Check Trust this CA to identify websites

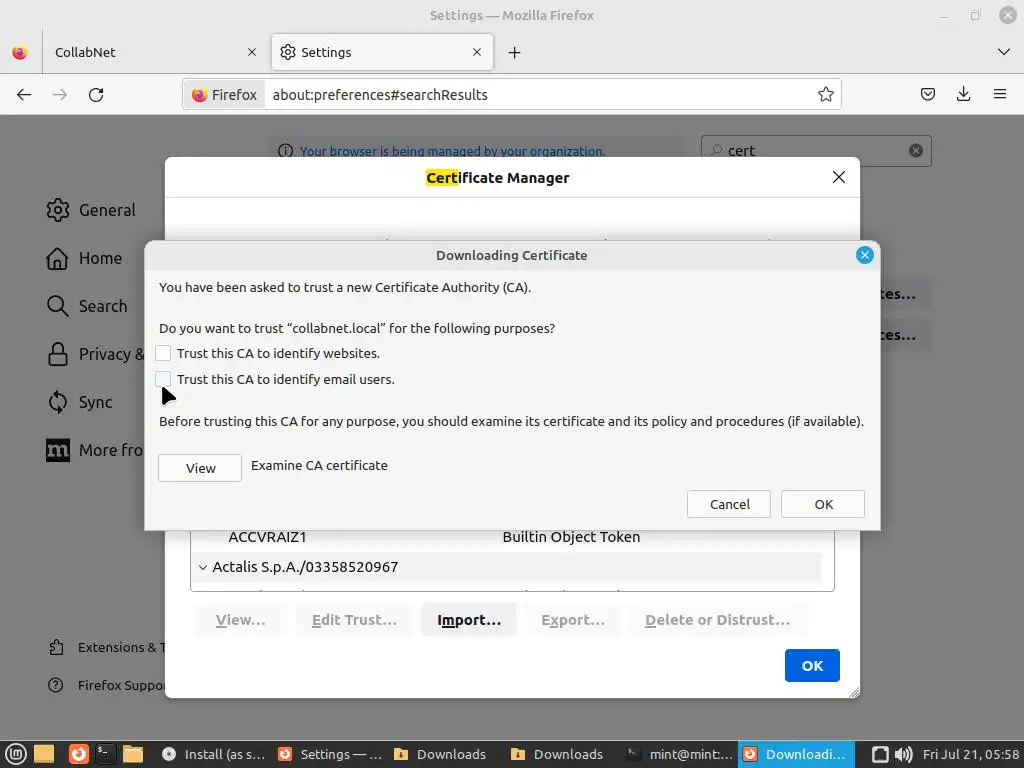163,353
